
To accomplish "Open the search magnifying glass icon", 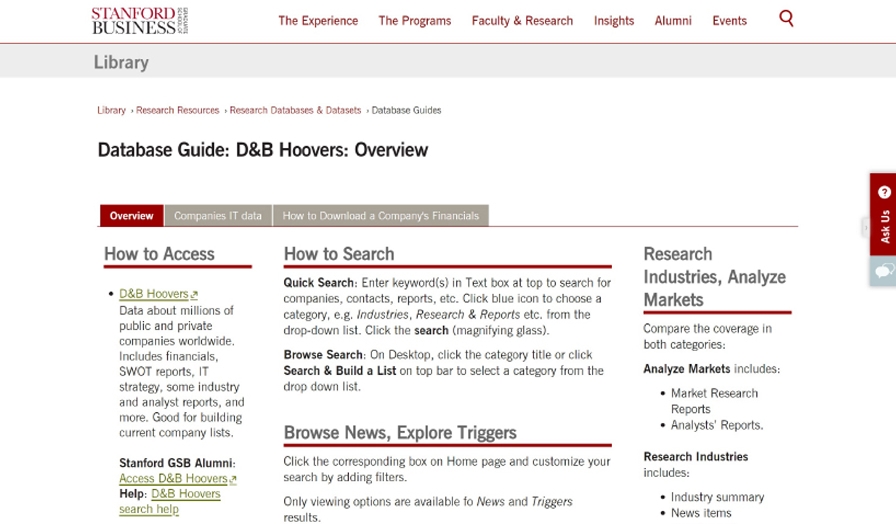I will (x=786, y=18).
